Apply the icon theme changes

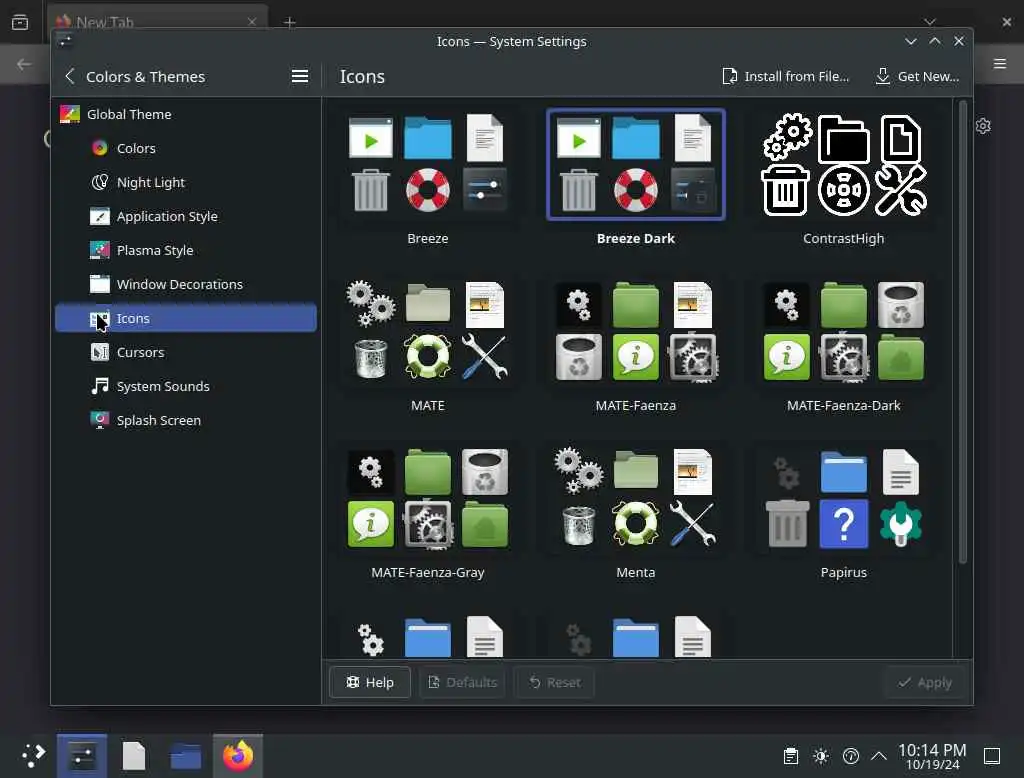point(925,683)
